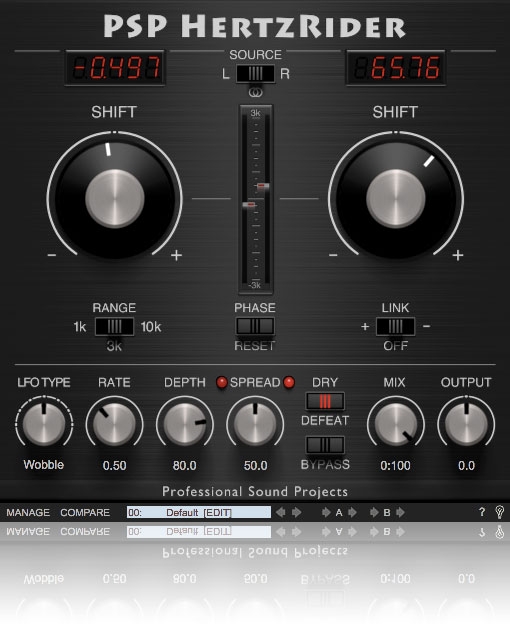Image resolution: width=510 pixels, height=625 pixels.
Task: Toggle the BYPASS switch
Action: pos(325,445)
